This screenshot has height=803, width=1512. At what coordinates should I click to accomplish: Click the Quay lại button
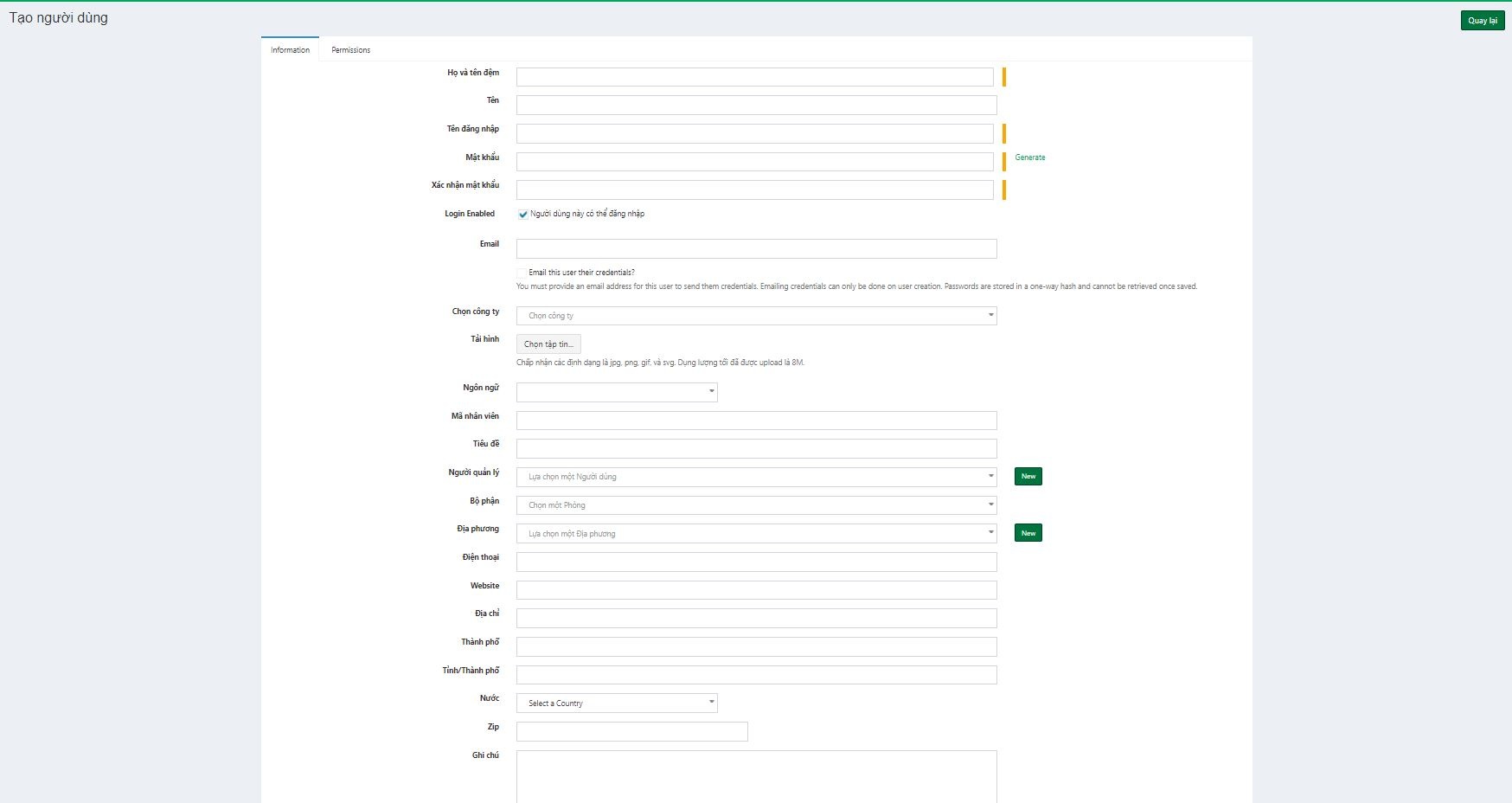[1482, 21]
